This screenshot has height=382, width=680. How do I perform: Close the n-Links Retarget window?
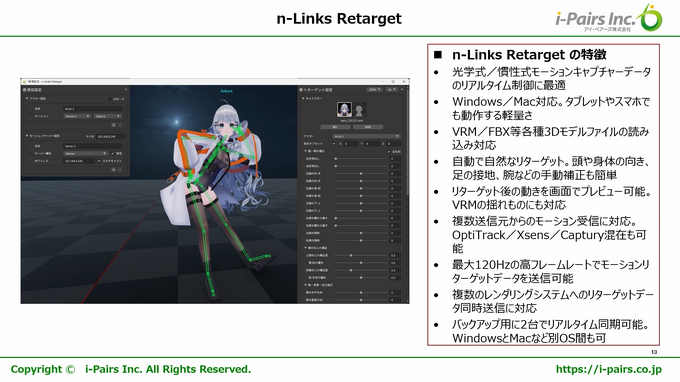coord(404,82)
